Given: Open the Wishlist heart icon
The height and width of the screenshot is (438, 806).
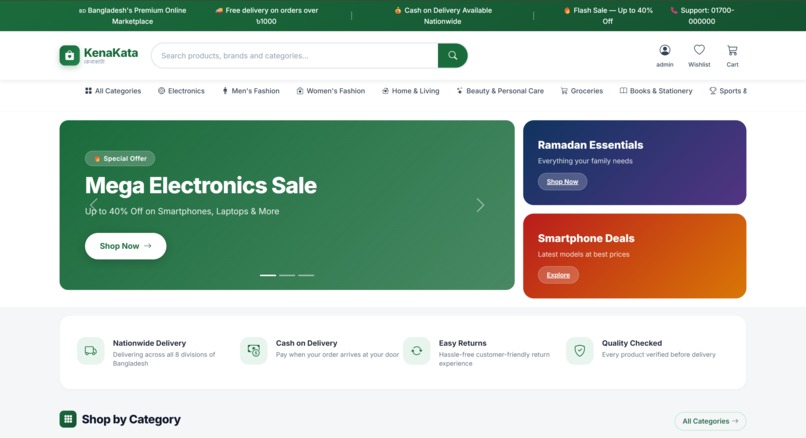Looking at the screenshot, I should [699, 50].
